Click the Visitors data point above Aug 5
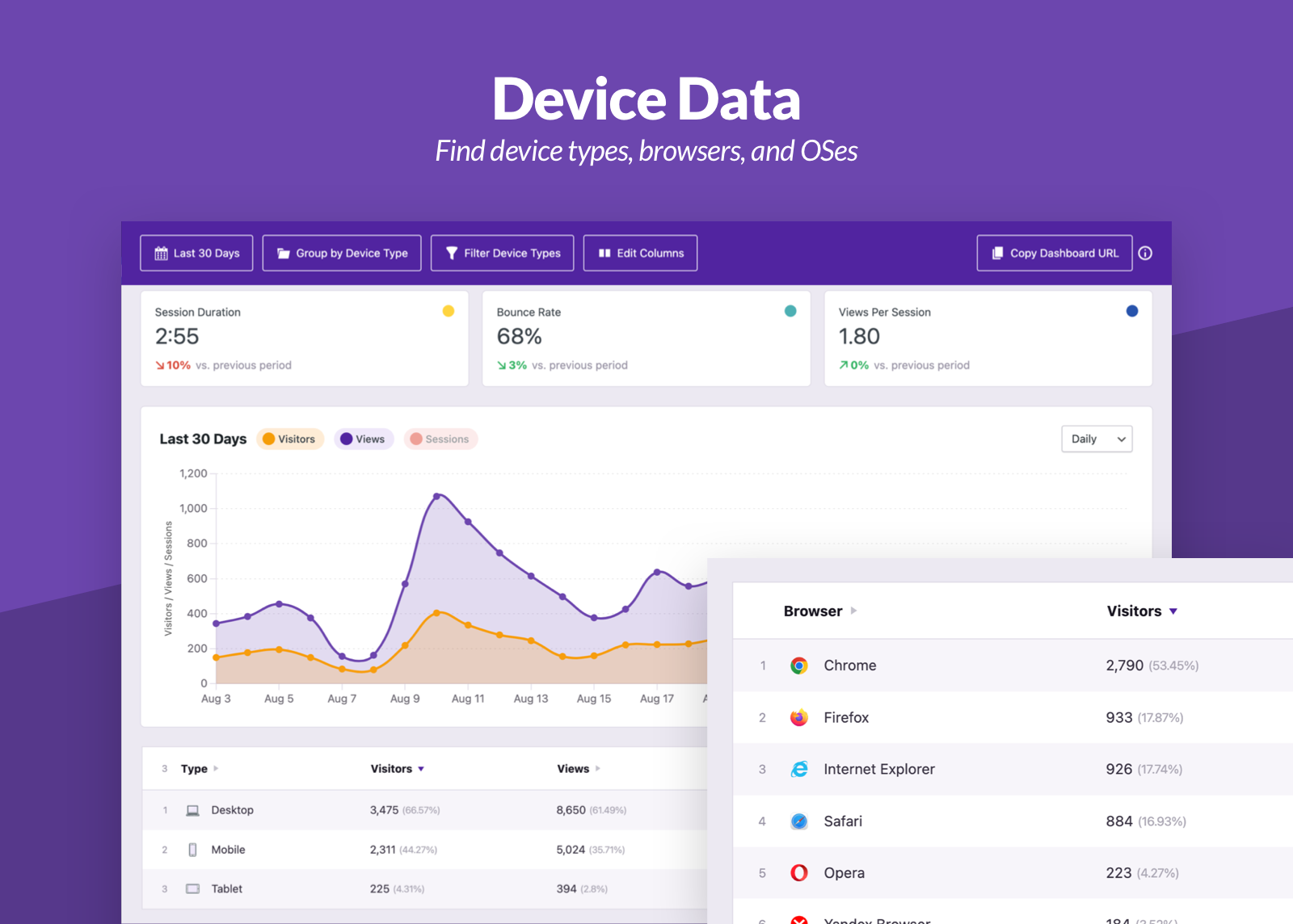 click(x=279, y=649)
